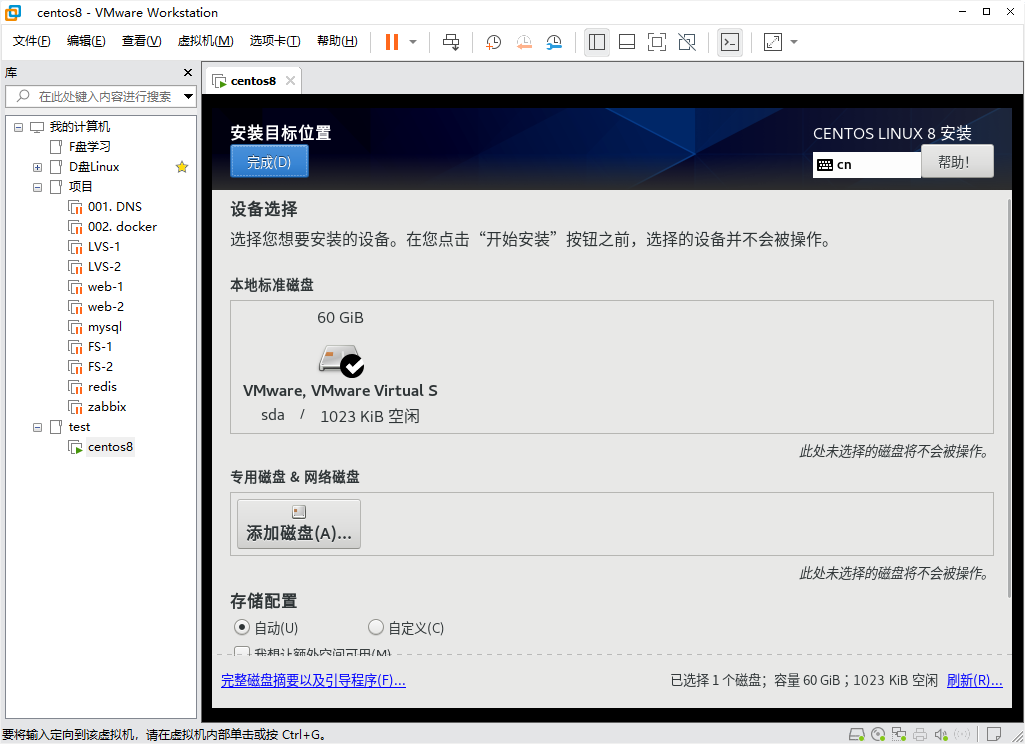Click the sound card status bar icon
1025x744 pixels.
941,734
